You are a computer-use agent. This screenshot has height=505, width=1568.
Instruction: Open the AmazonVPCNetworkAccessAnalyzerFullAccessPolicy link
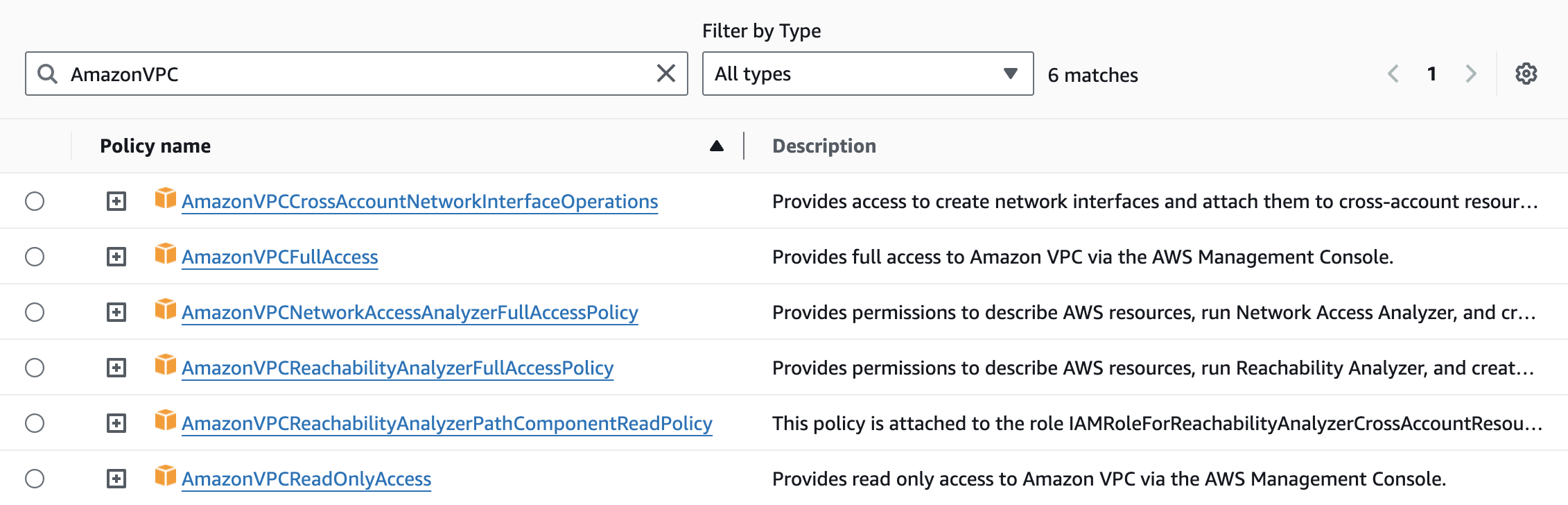tap(410, 313)
